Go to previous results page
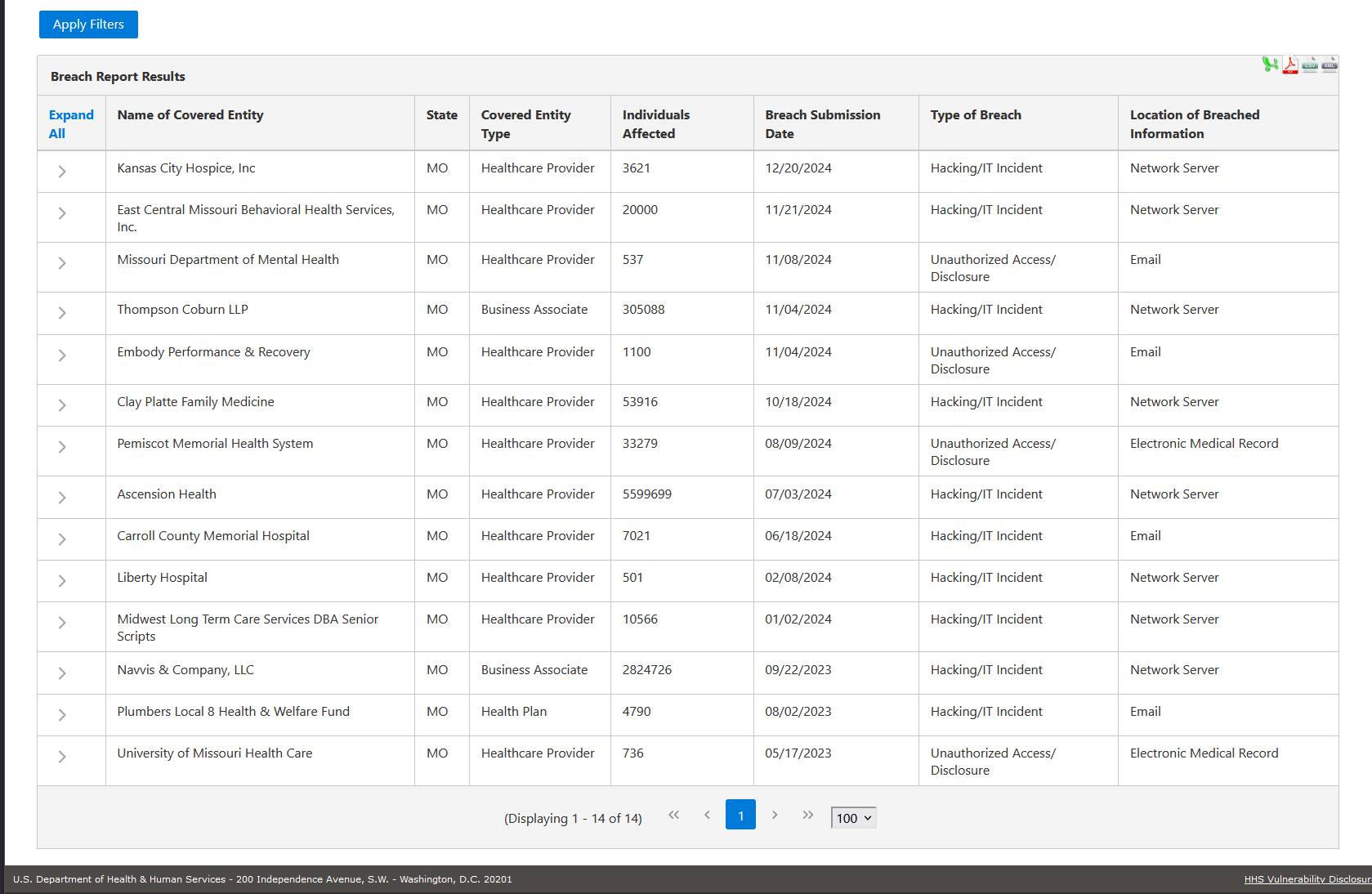 coord(707,815)
